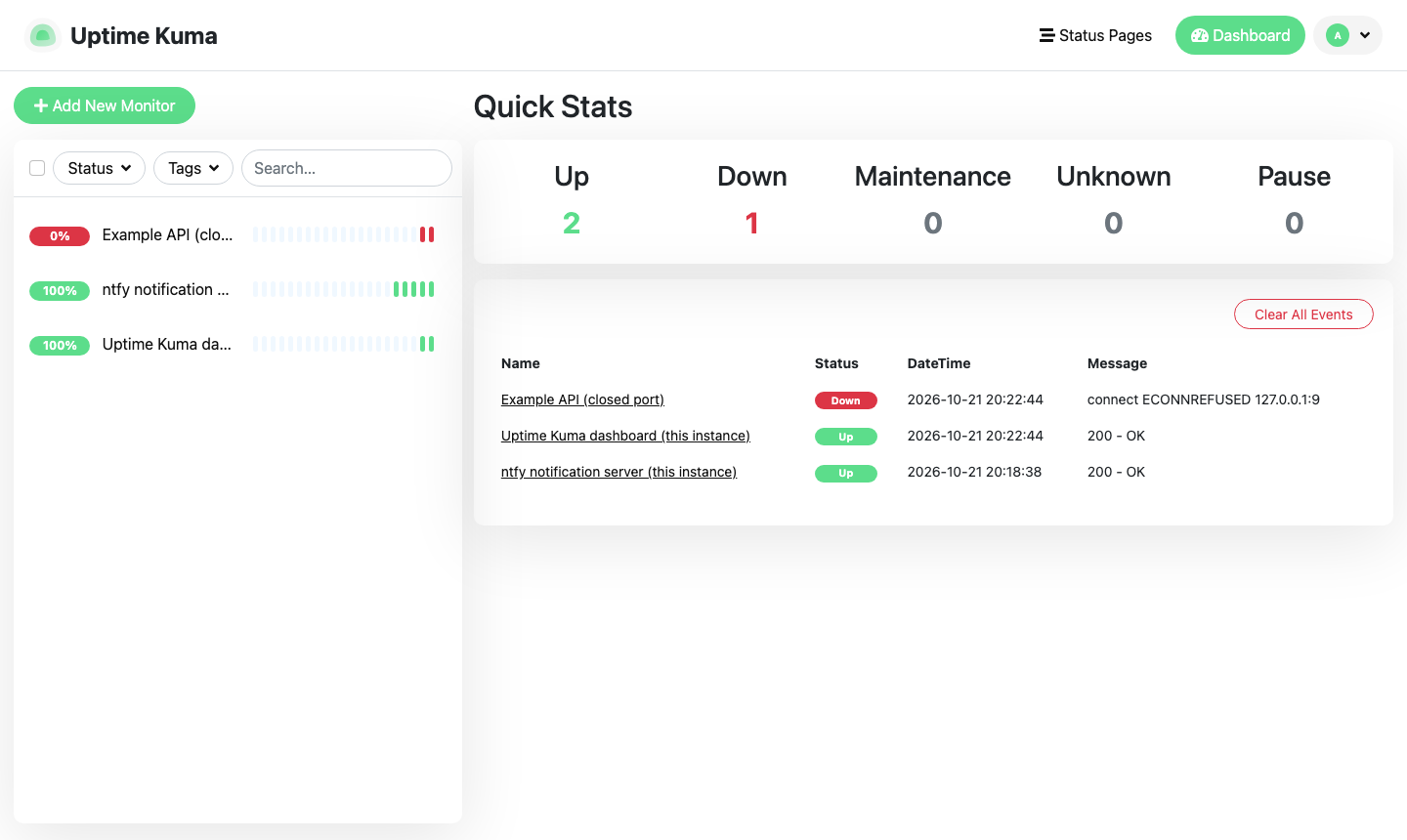Click the green heartbeat bars of Uptime Kuma dashboard
Viewport: 1407px width, 840px height.
(427, 344)
